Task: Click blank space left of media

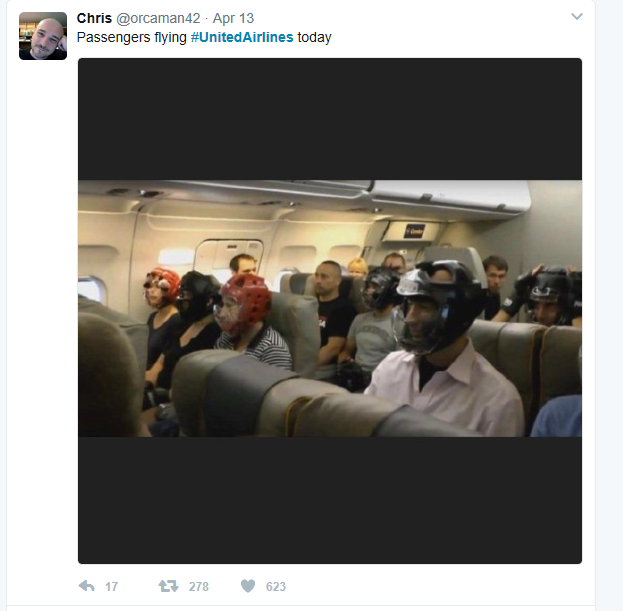Action: [x=42, y=310]
